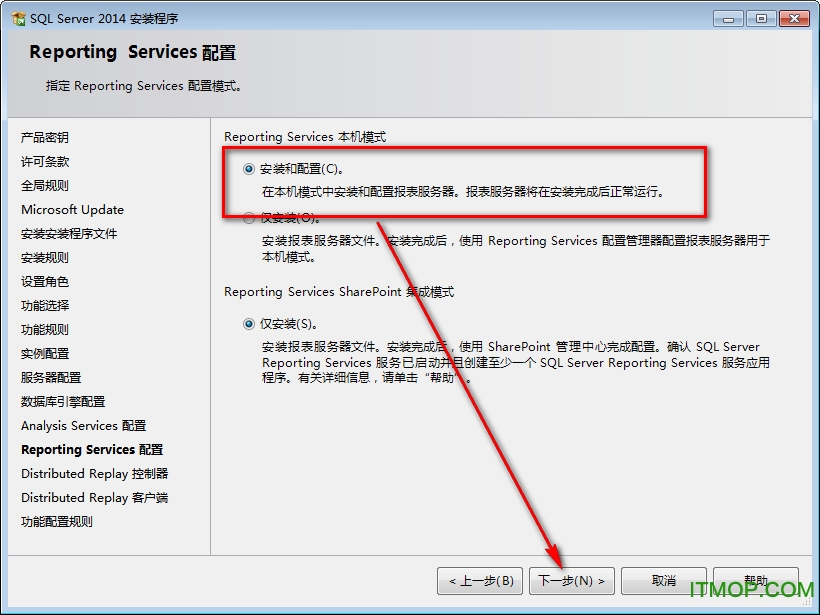820x615 pixels.
Task: Click the SQL Server setup title bar icon
Action: [x=18, y=18]
